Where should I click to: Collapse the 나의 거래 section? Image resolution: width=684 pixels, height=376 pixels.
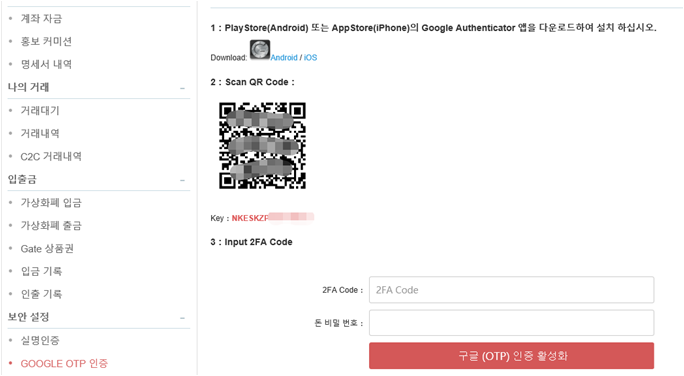point(182,88)
